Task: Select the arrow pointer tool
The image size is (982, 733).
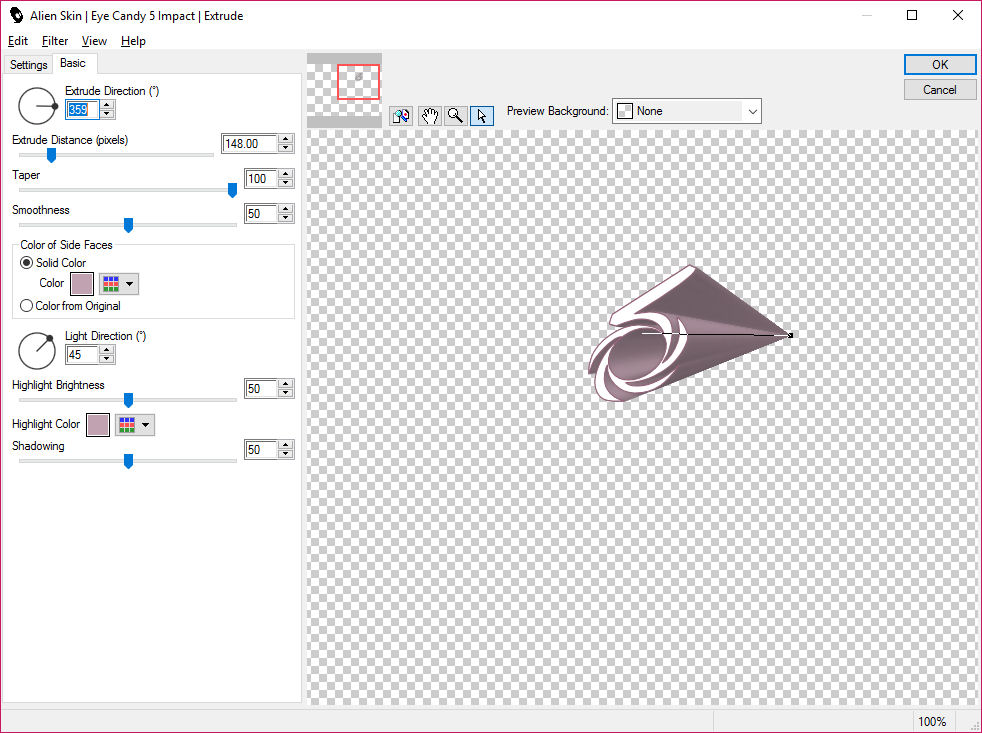Action: [482, 116]
